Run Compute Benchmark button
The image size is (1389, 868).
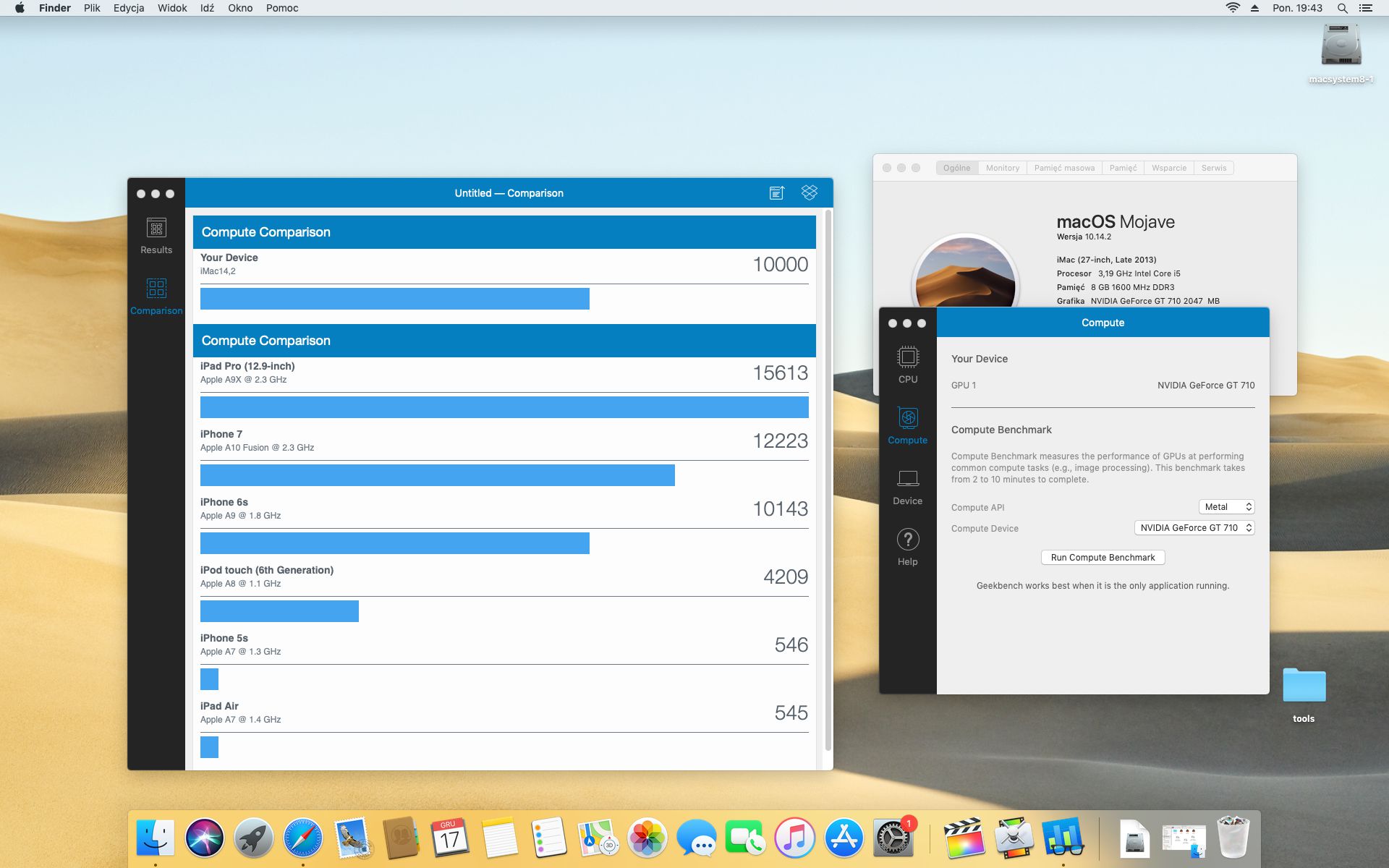point(1103,558)
